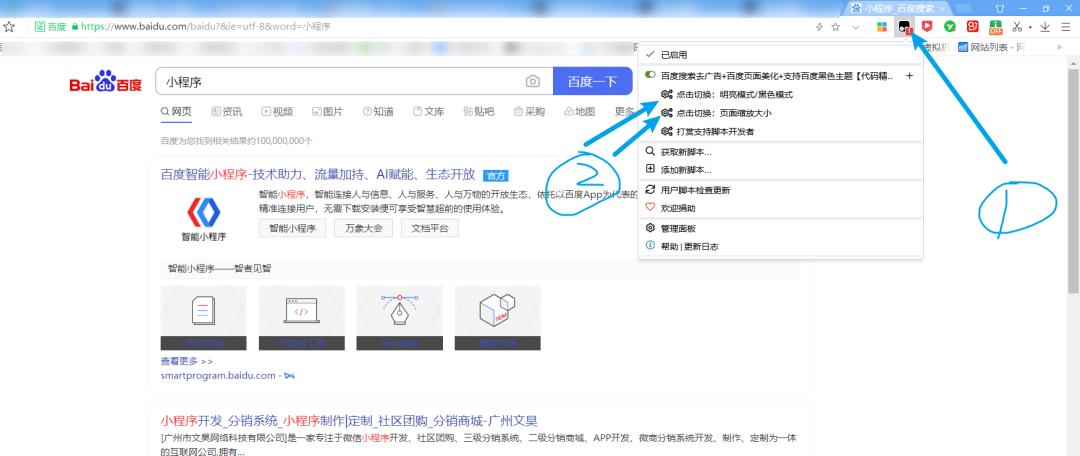Click the green circle checkmark extension icon

click(950, 27)
